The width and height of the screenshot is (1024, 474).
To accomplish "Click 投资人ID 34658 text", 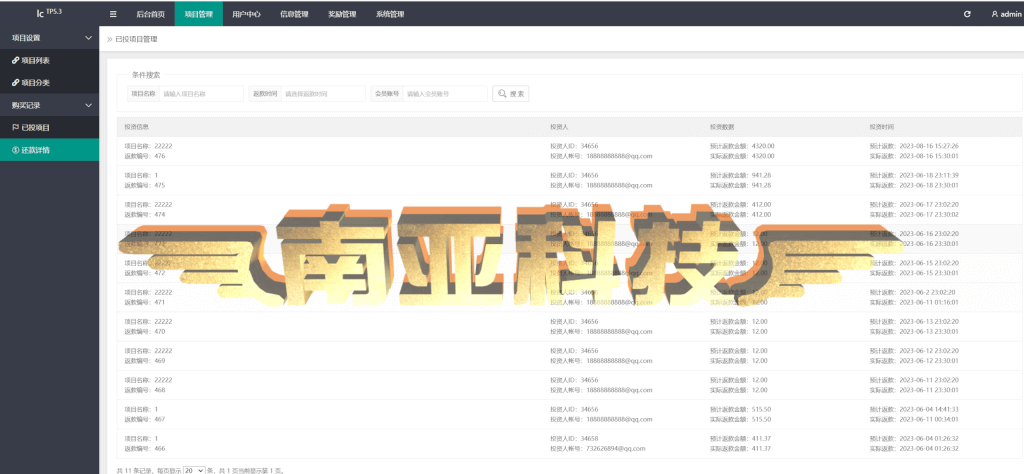I will pyautogui.click(x=574, y=439).
